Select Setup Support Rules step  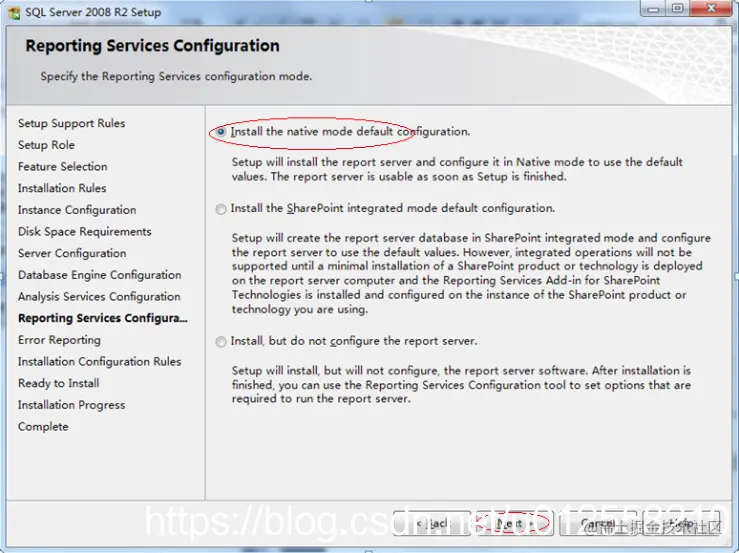(x=72, y=123)
